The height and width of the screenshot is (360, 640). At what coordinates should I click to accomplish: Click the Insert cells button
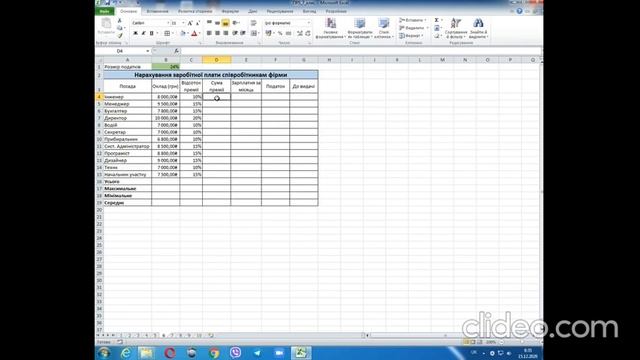[412, 20]
